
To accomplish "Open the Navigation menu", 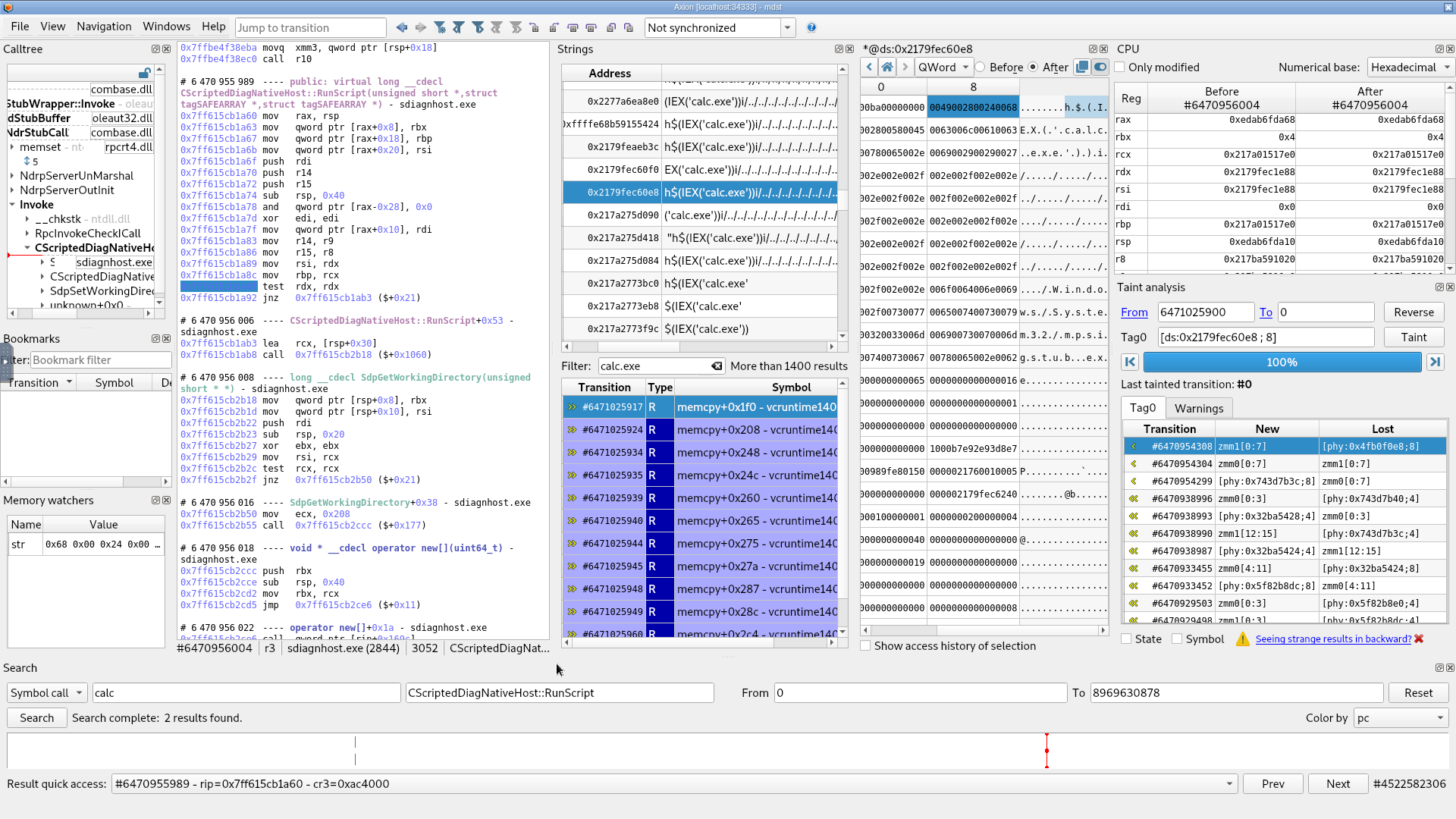I will pyautogui.click(x=104, y=27).
